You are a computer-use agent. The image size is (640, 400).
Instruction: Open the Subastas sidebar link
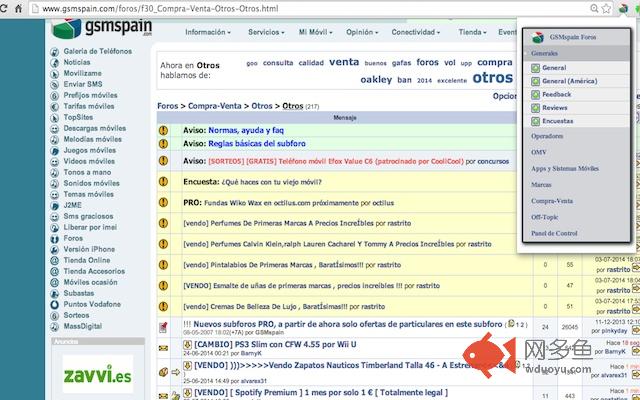click(x=79, y=293)
